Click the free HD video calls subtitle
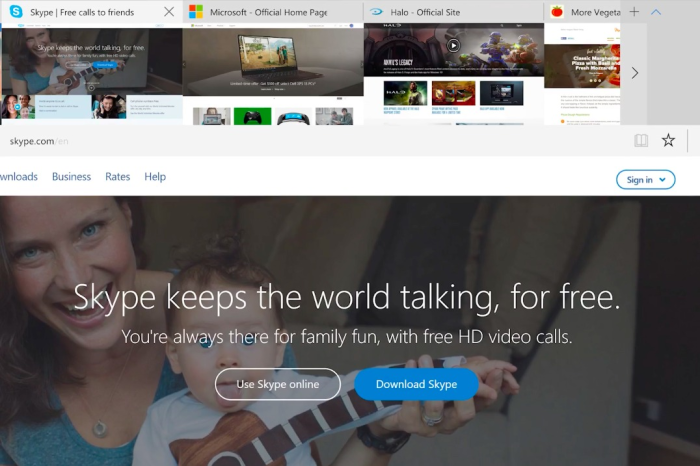The width and height of the screenshot is (700, 466). 347,337
